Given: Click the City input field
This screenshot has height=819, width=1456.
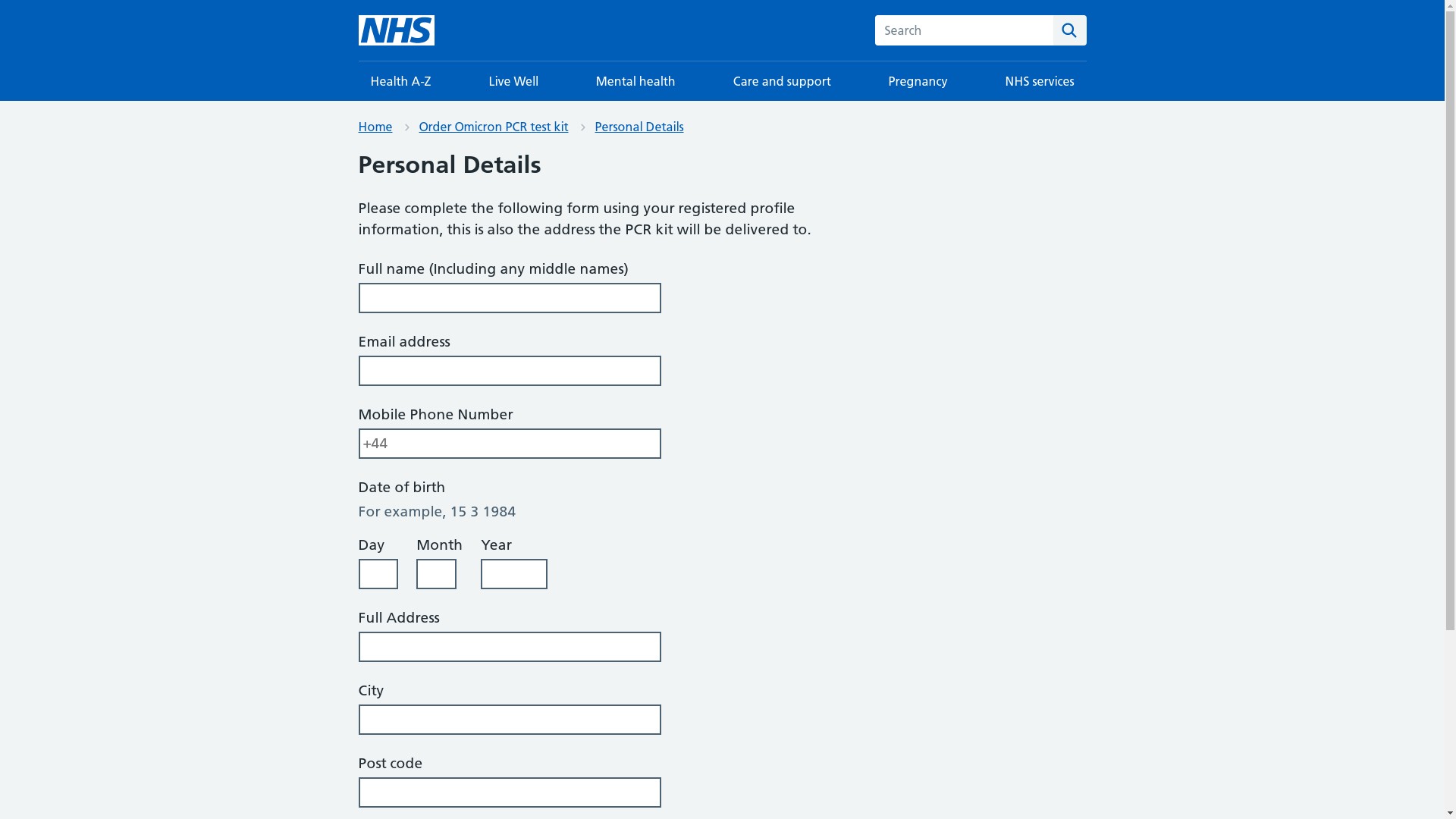Looking at the screenshot, I should (x=509, y=719).
